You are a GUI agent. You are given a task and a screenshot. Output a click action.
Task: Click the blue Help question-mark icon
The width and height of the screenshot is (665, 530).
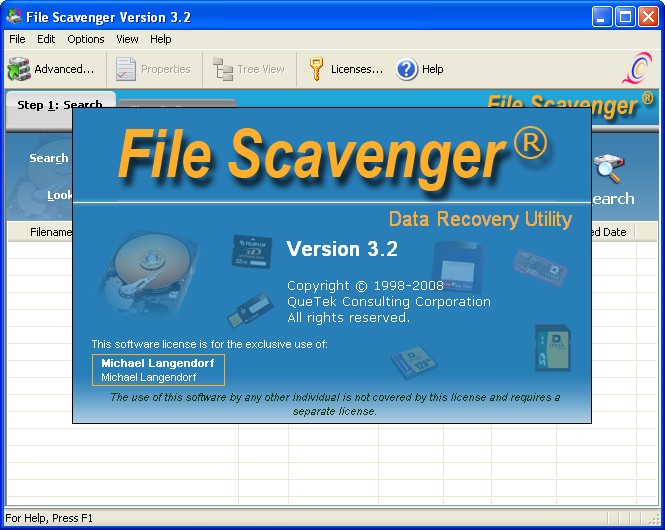tap(407, 69)
